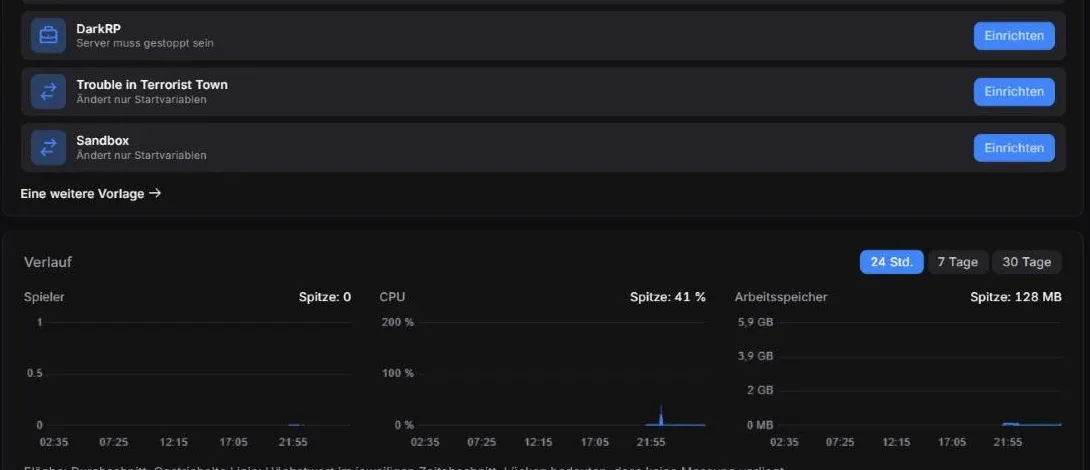
Task: Click the CPU spike in the chart
Action: tap(661, 414)
